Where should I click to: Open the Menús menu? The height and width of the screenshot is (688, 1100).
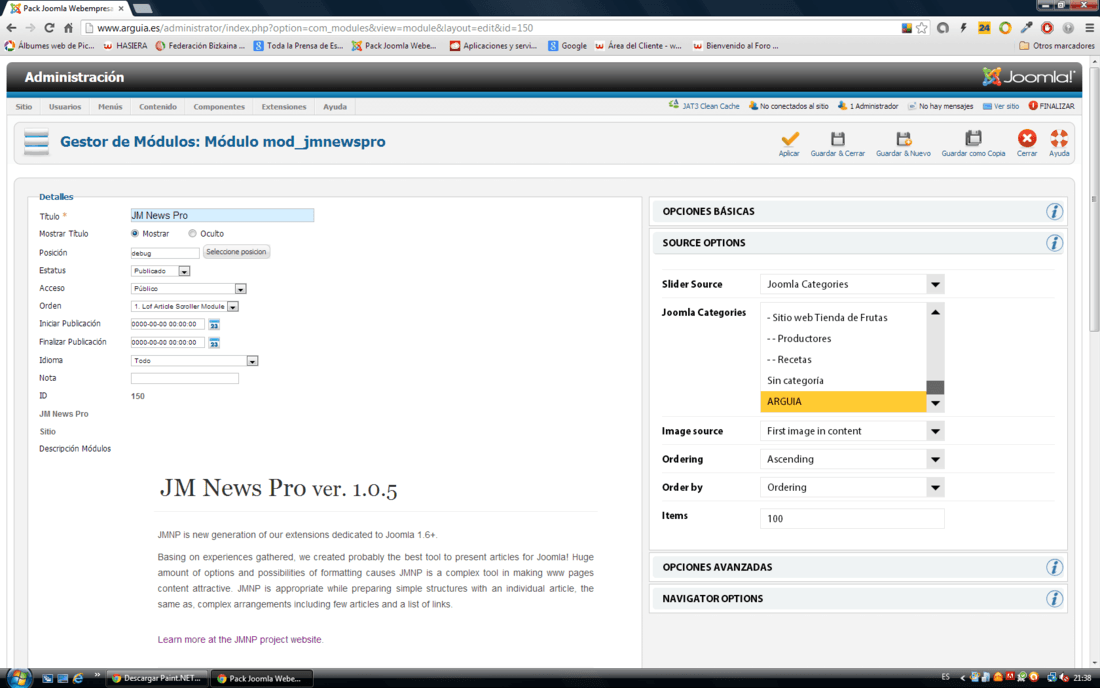click(x=110, y=107)
